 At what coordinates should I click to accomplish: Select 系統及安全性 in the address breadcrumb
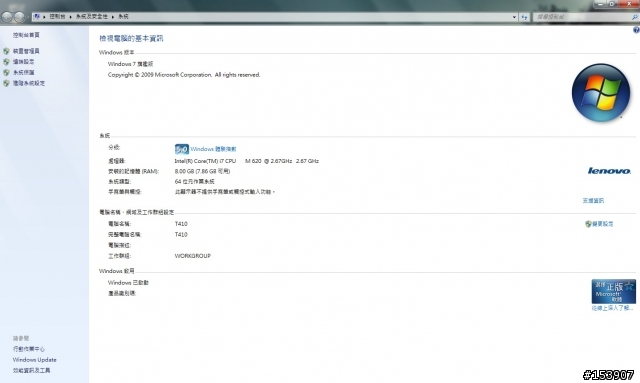point(91,17)
